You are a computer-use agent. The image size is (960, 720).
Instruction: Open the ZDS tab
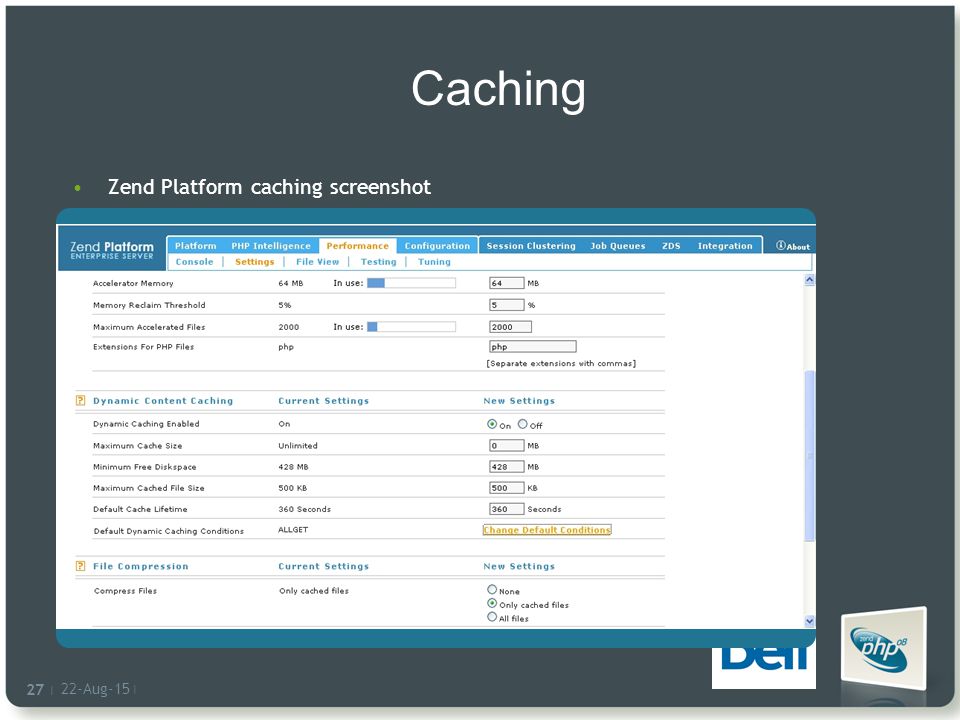(671, 246)
